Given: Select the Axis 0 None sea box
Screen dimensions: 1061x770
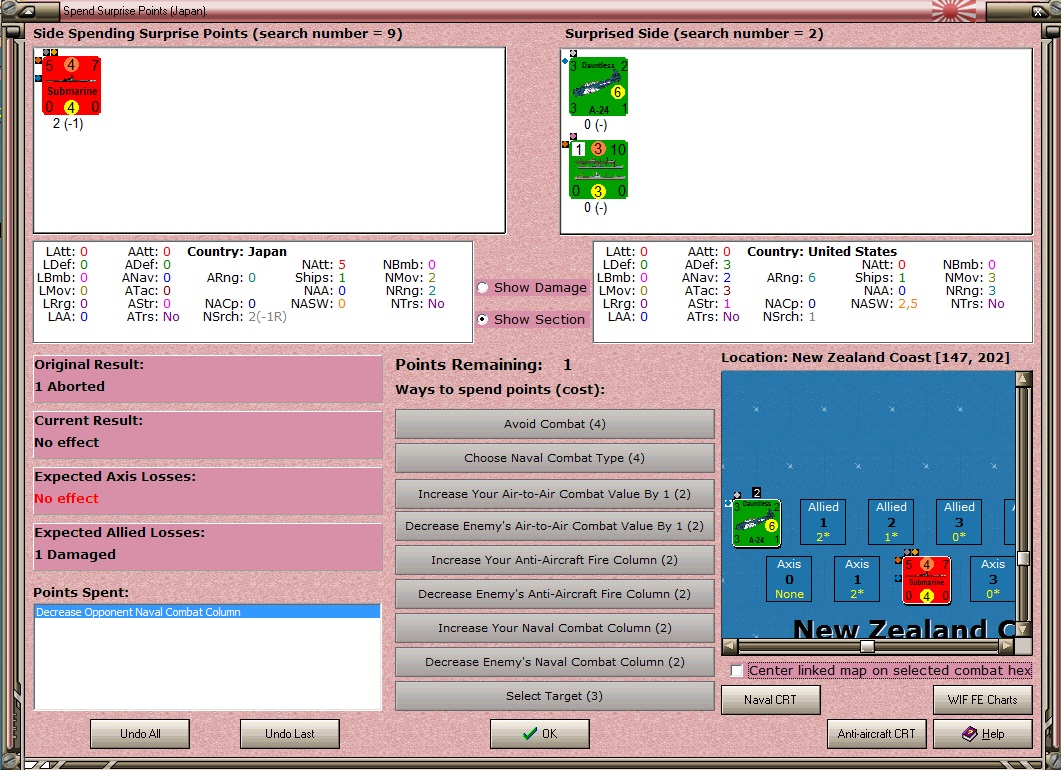Looking at the screenshot, I should [789, 579].
